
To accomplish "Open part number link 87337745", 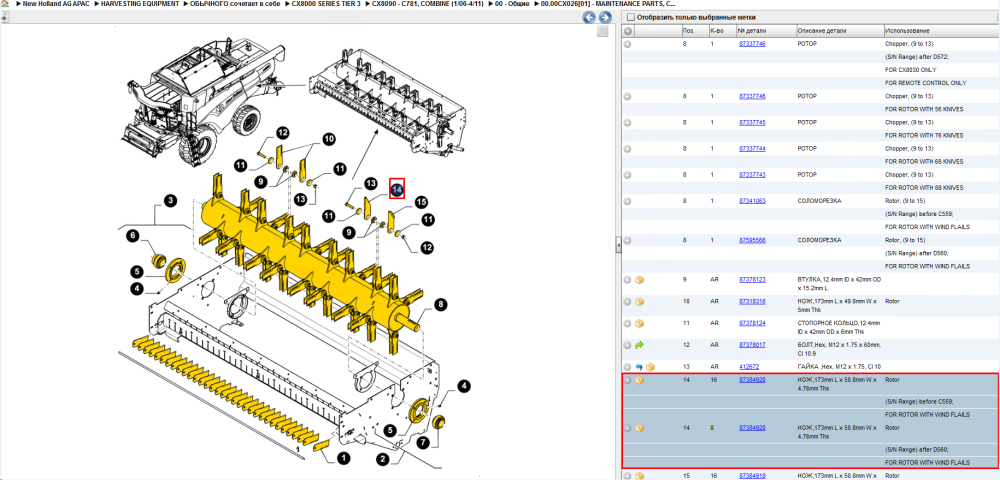I will pyautogui.click(x=752, y=122).
